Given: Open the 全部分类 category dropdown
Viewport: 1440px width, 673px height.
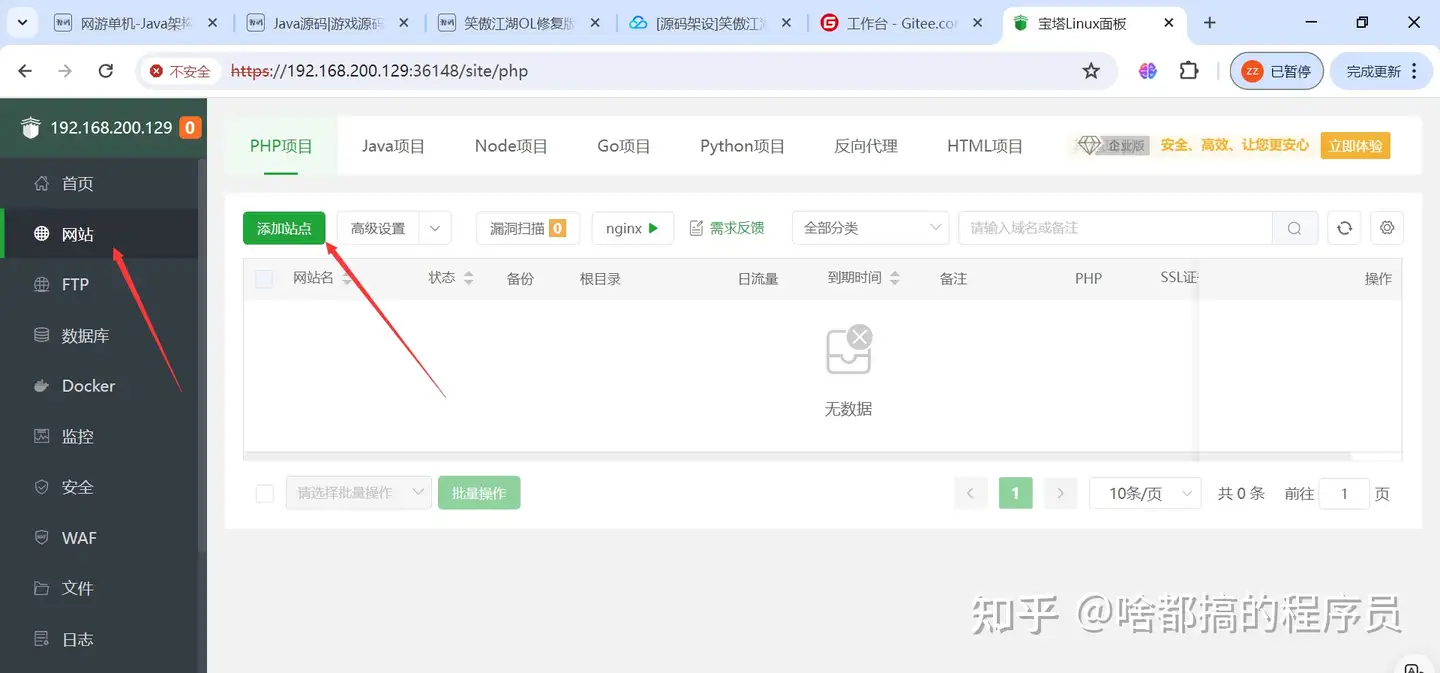Looking at the screenshot, I should point(870,228).
